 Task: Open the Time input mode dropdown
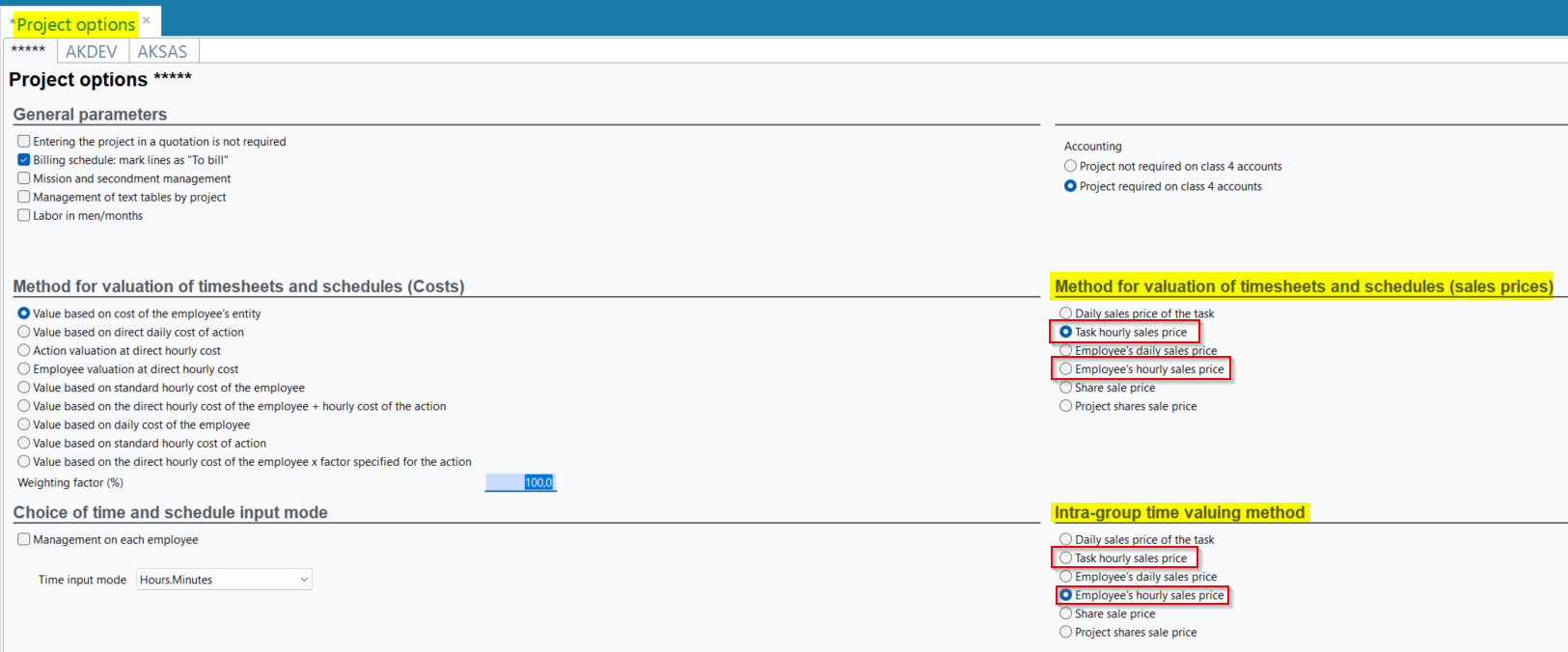(224, 580)
